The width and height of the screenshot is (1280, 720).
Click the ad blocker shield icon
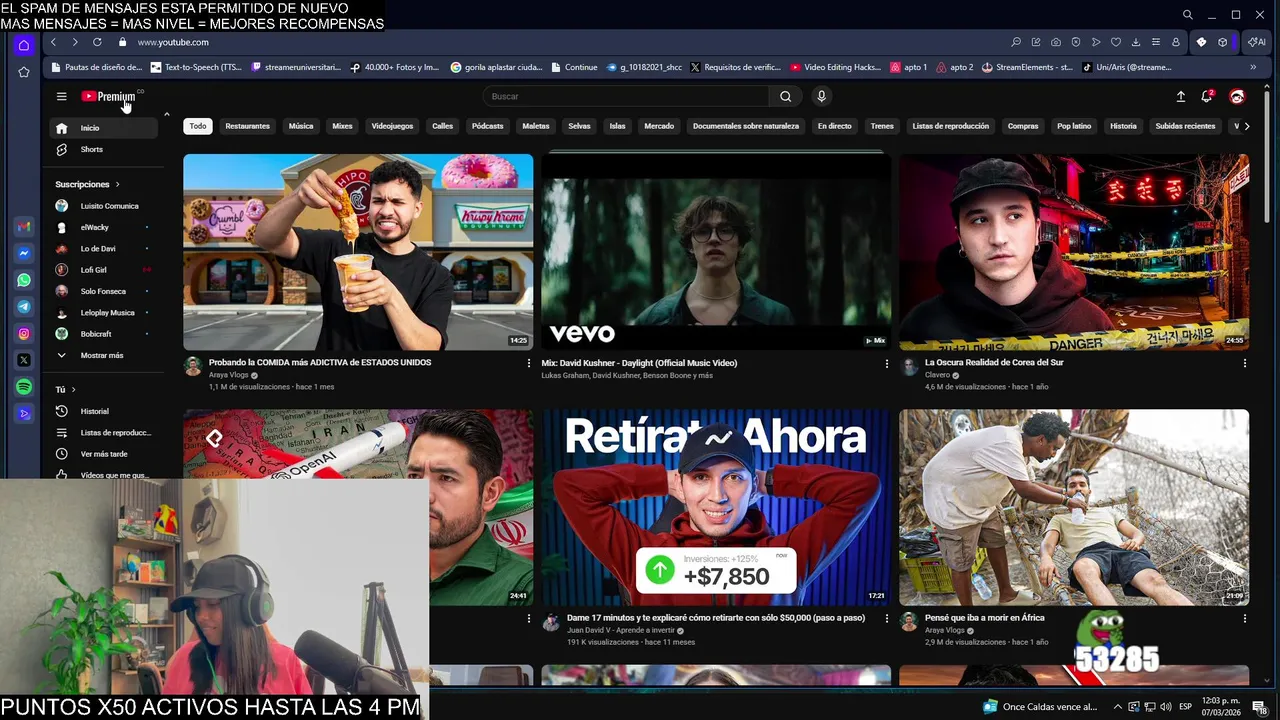(1076, 42)
